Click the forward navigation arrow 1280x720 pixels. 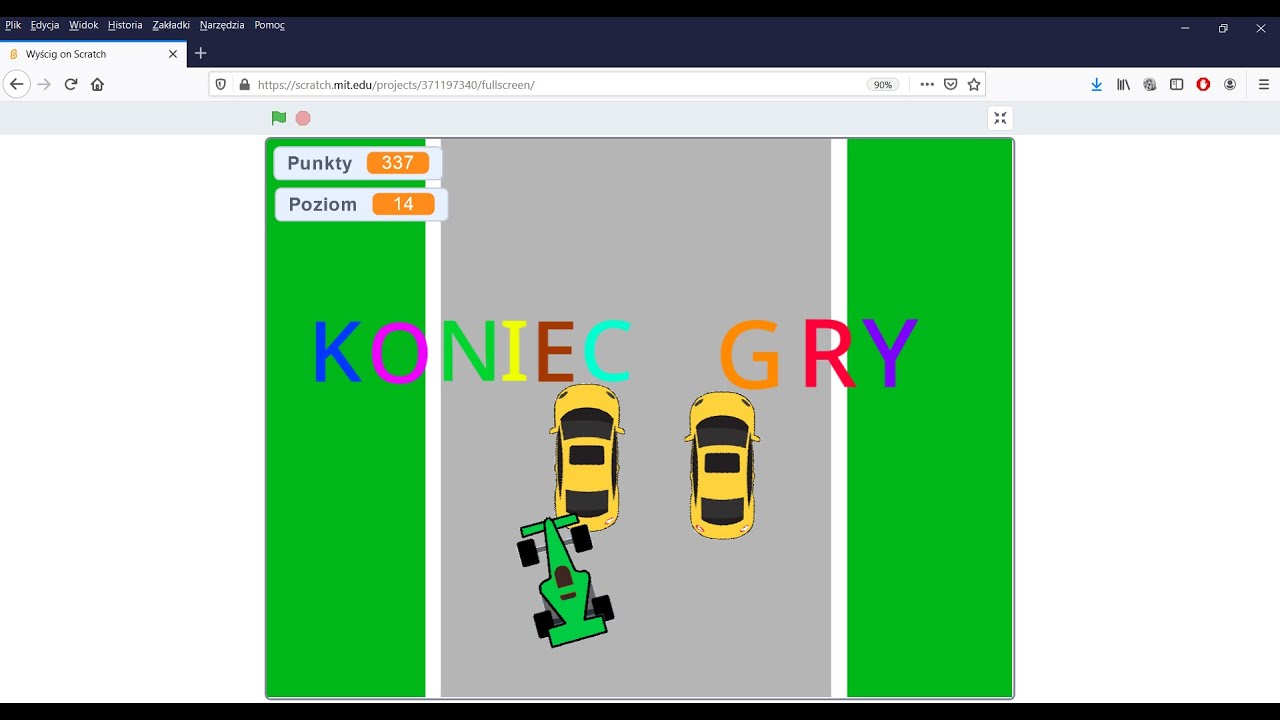tap(43, 84)
